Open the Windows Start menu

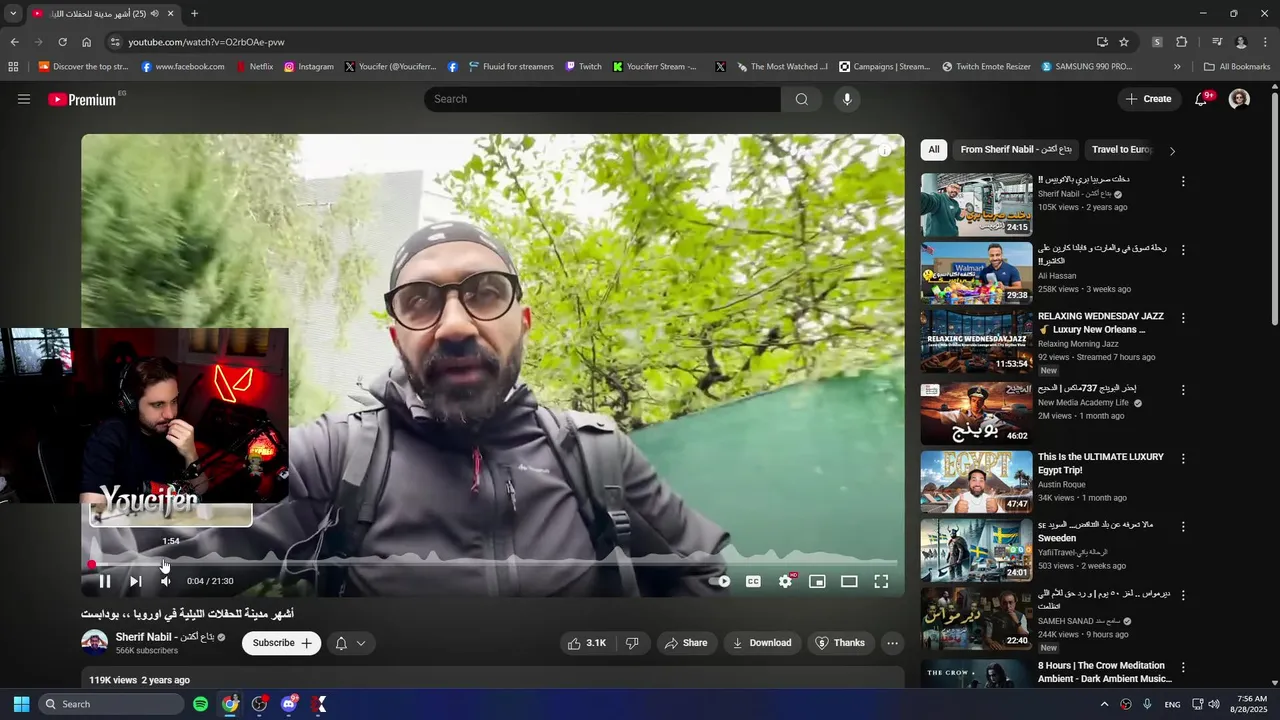coord(21,704)
